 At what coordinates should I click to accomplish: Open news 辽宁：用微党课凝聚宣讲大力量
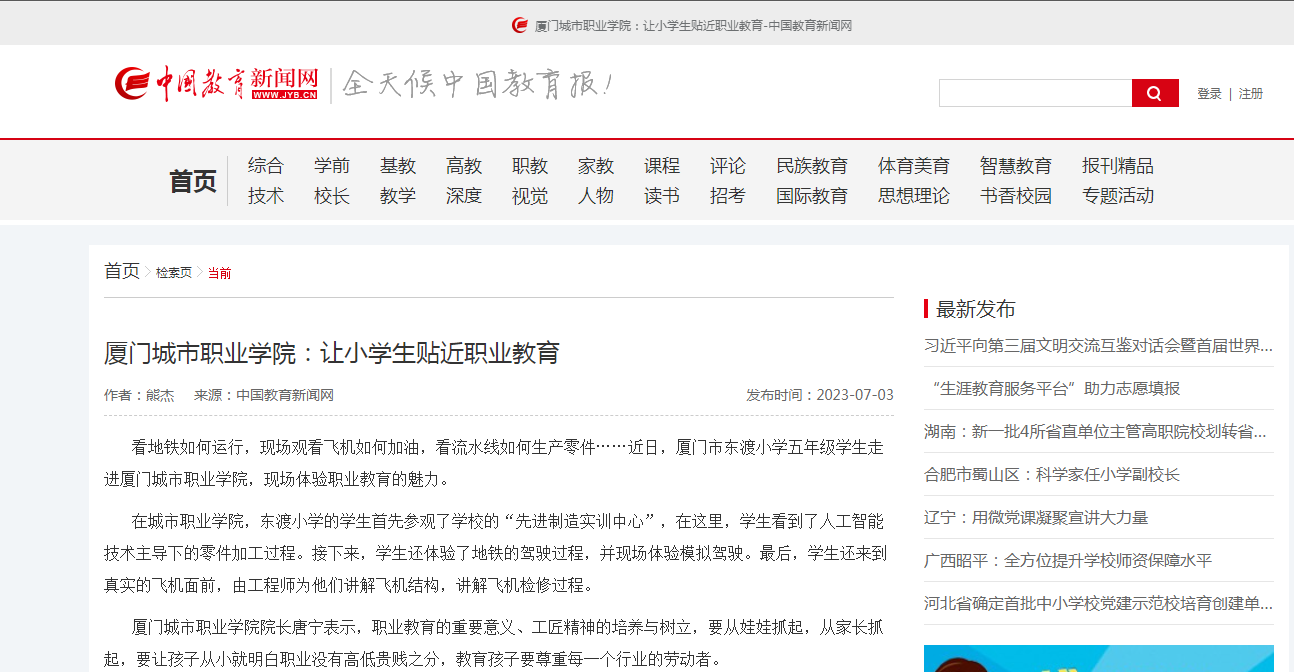[1036, 518]
